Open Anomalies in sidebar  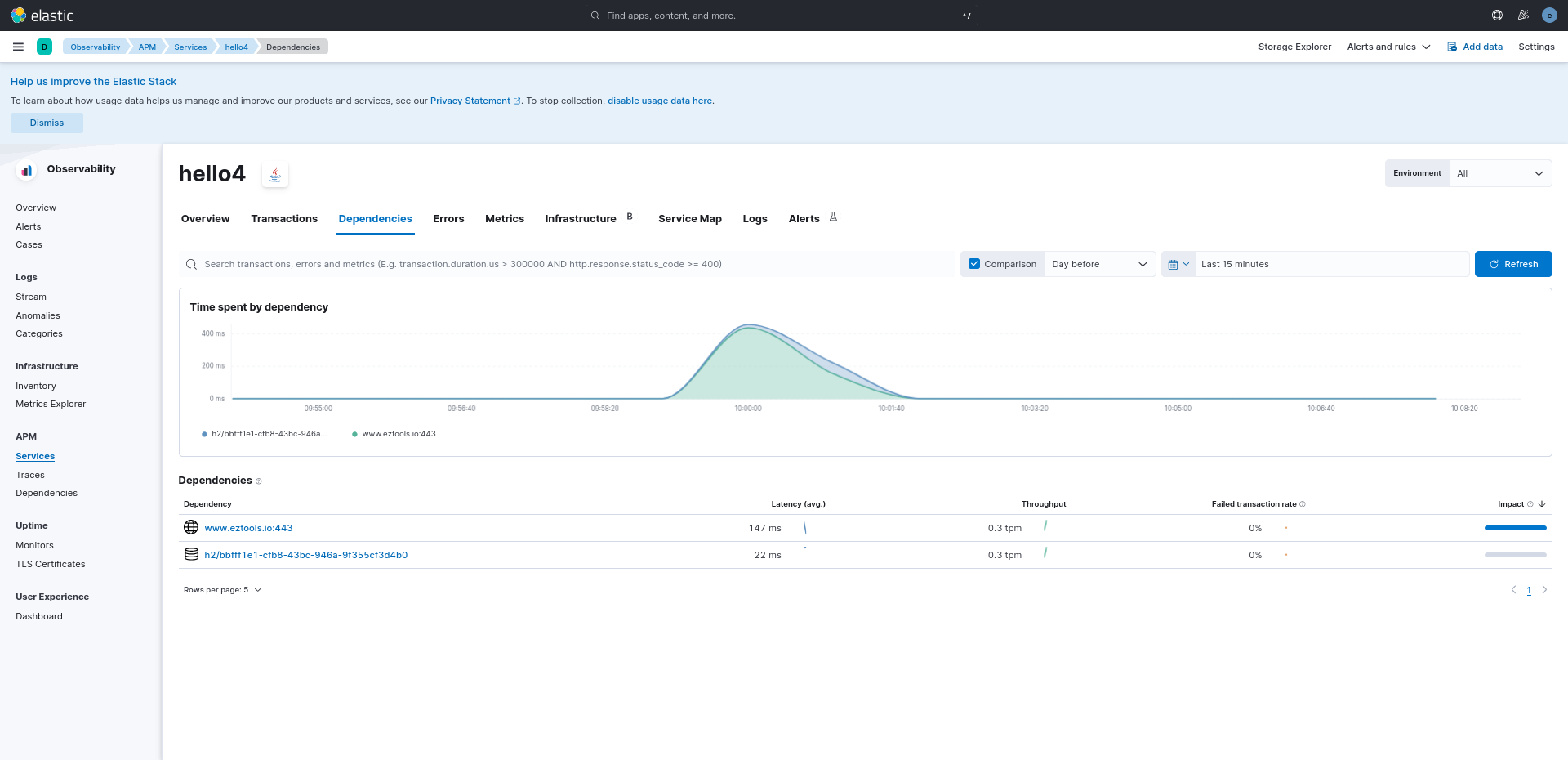pos(38,315)
